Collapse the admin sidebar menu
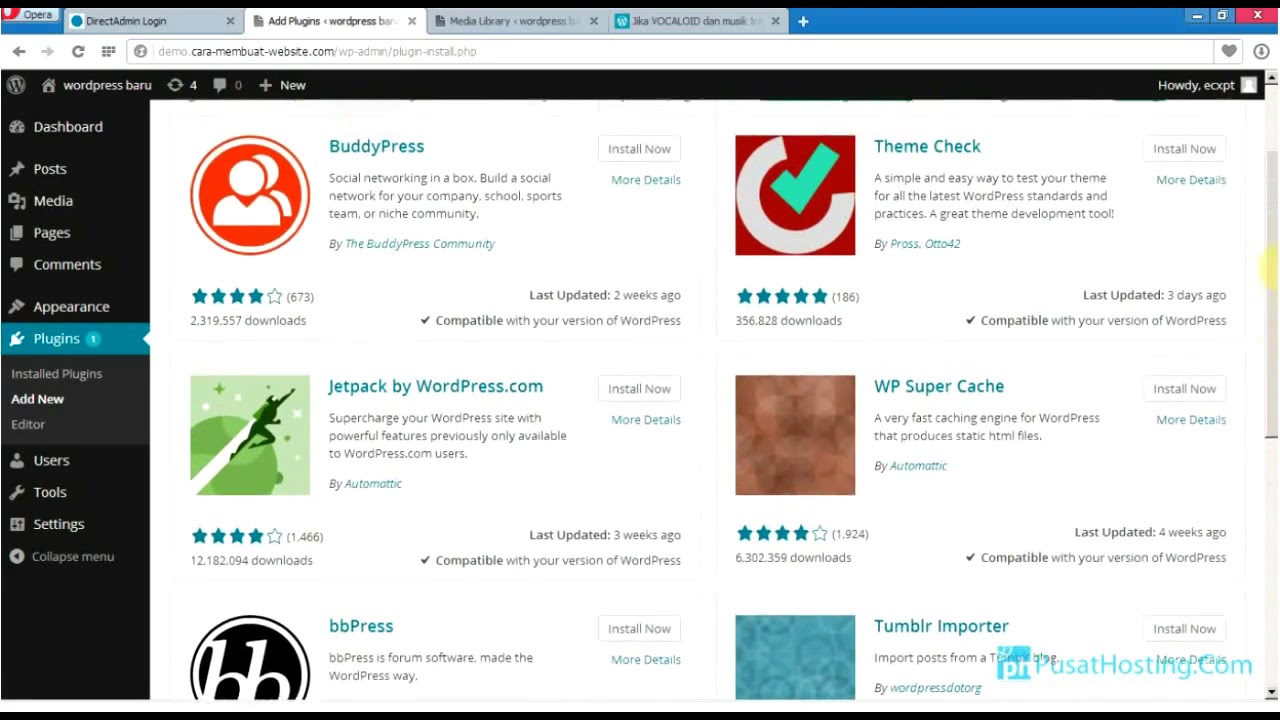1280x720 pixels. pyautogui.click(x=62, y=557)
